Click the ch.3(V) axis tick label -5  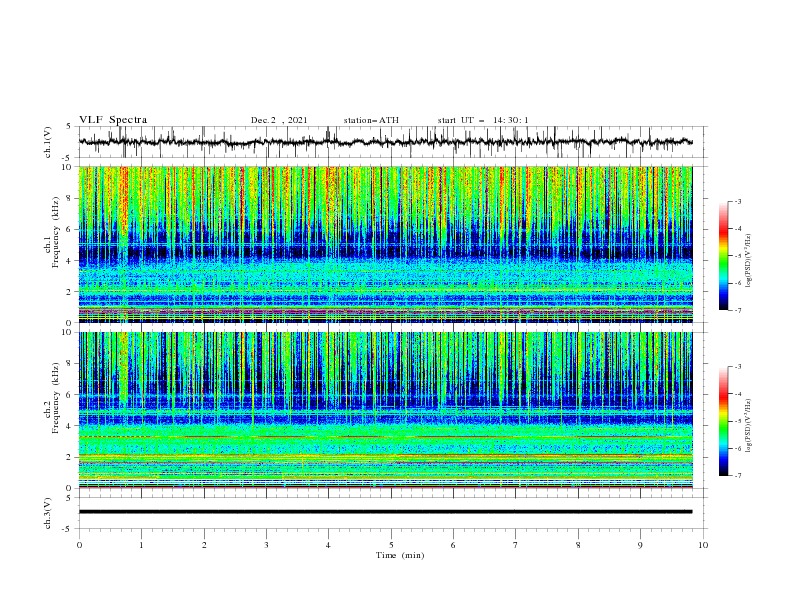pyautogui.click(x=67, y=529)
